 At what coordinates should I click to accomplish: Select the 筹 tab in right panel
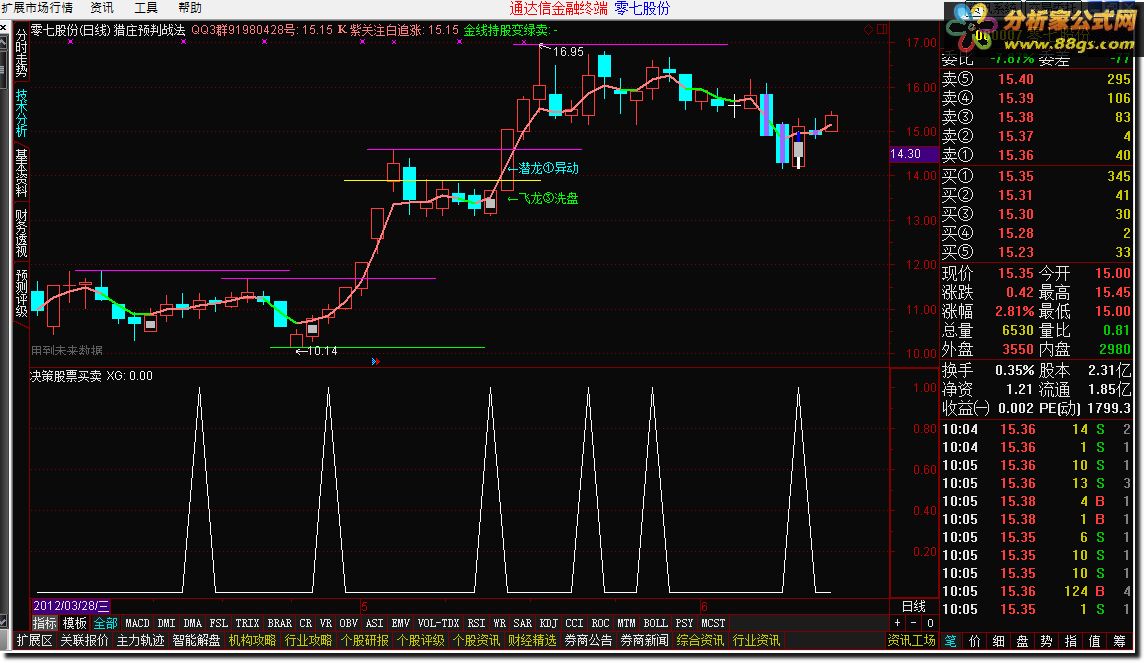[x=1119, y=641]
